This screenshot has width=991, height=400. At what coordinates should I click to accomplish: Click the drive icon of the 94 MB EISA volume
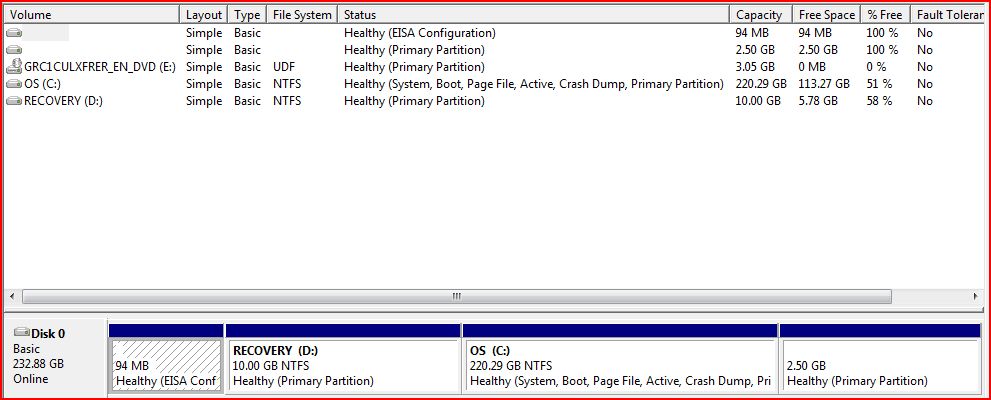click(14, 32)
